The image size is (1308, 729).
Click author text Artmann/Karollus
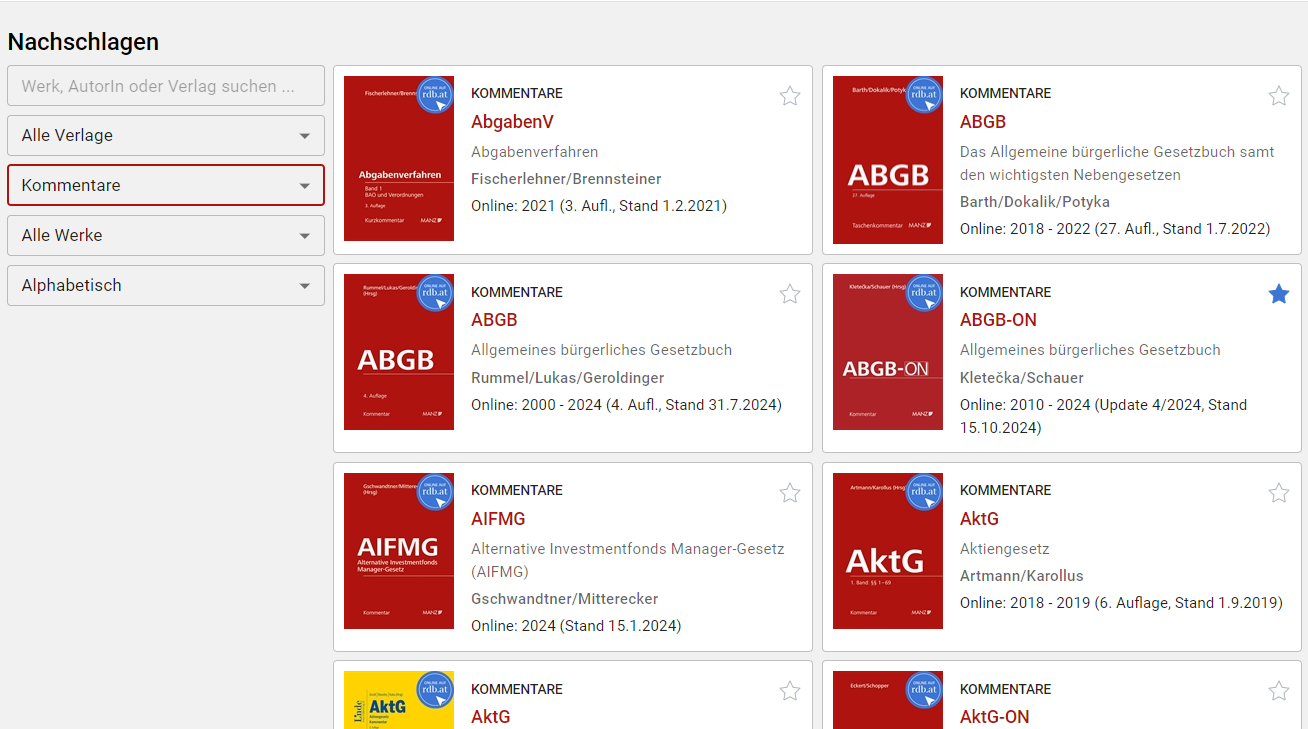click(1022, 576)
